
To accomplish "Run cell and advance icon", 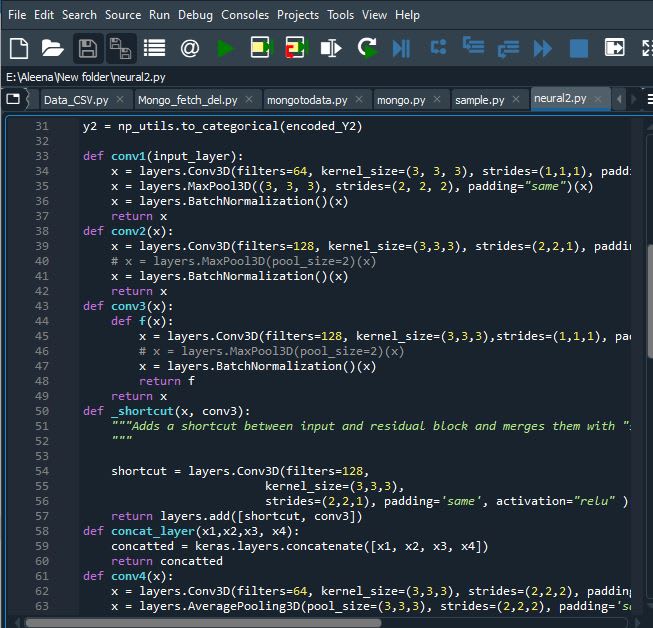I will pos(295,47).
